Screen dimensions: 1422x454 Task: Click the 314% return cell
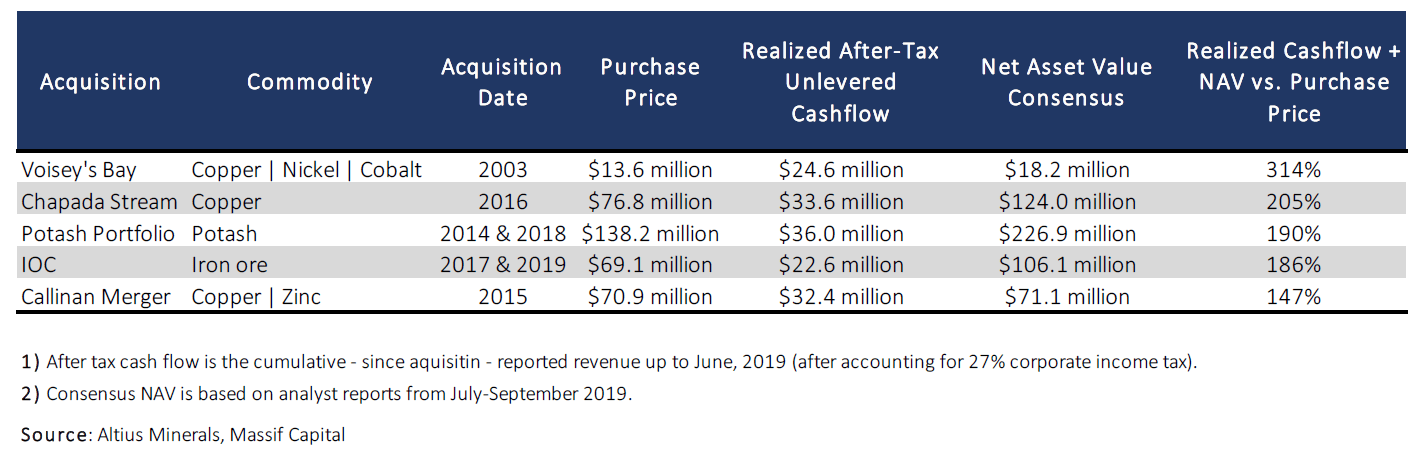[x=1294, y=170]
